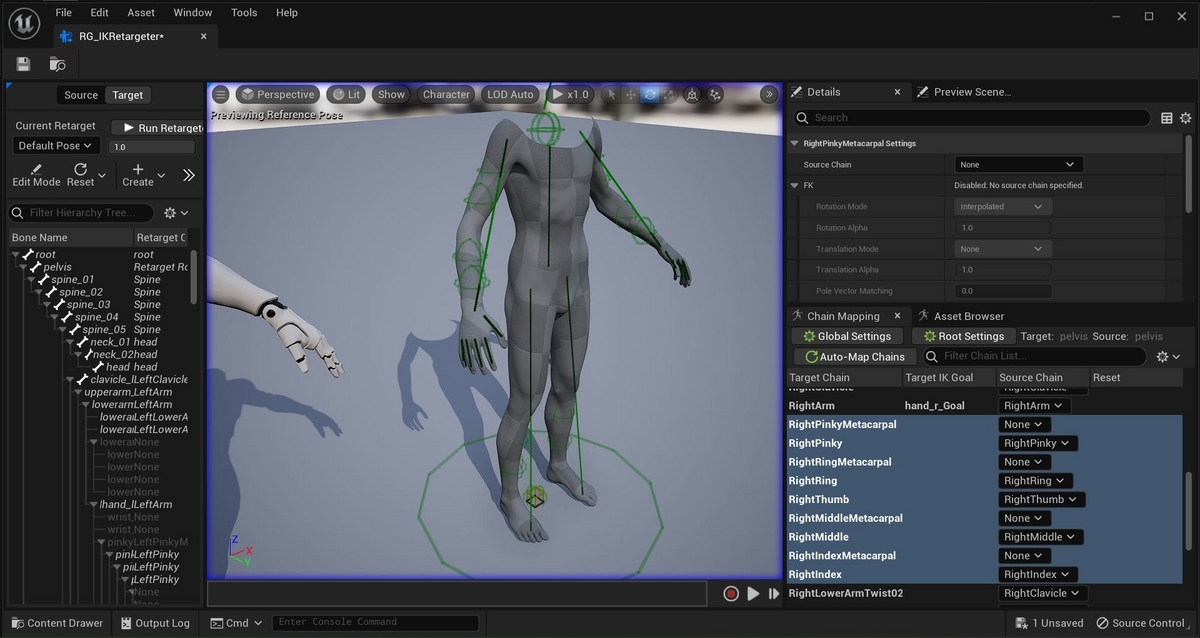Click the Run Retargeter button
This screenshot has height=638, width=1200.
click(x=158, y=128)
